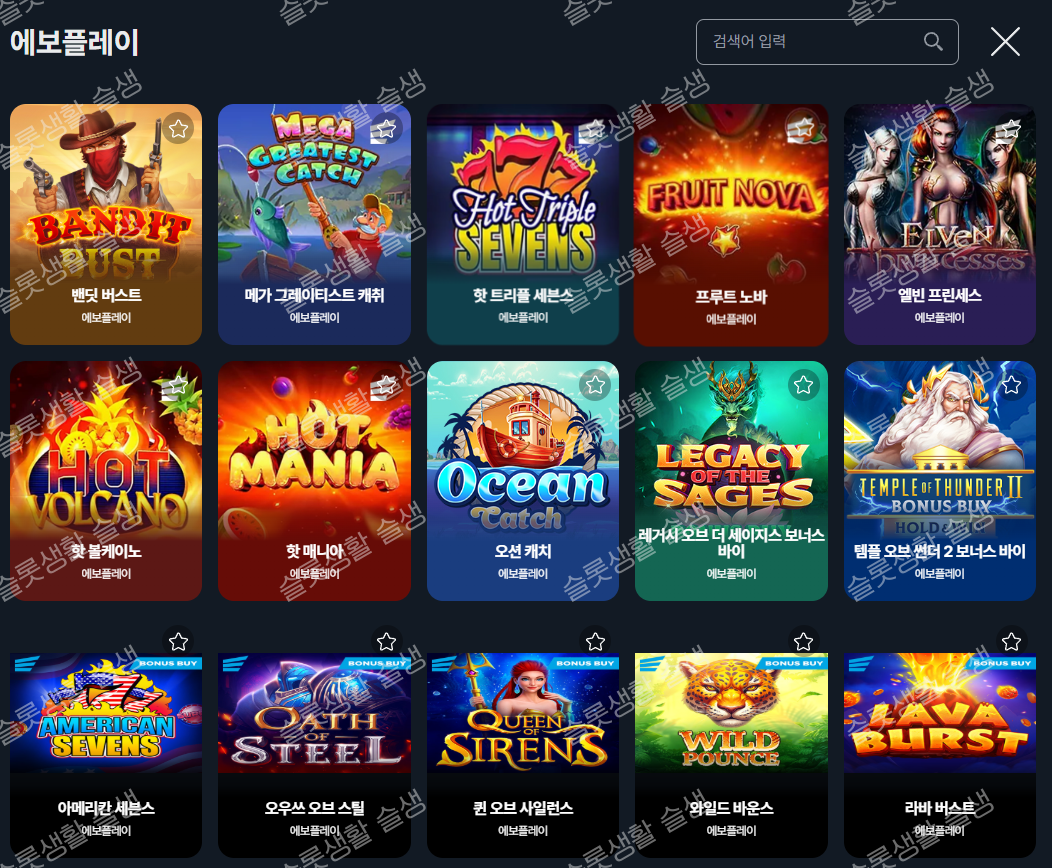This screenshot has height=868, width=1052.
Task: Favorite the Bandit Bust game star
Action: (178, 128)
